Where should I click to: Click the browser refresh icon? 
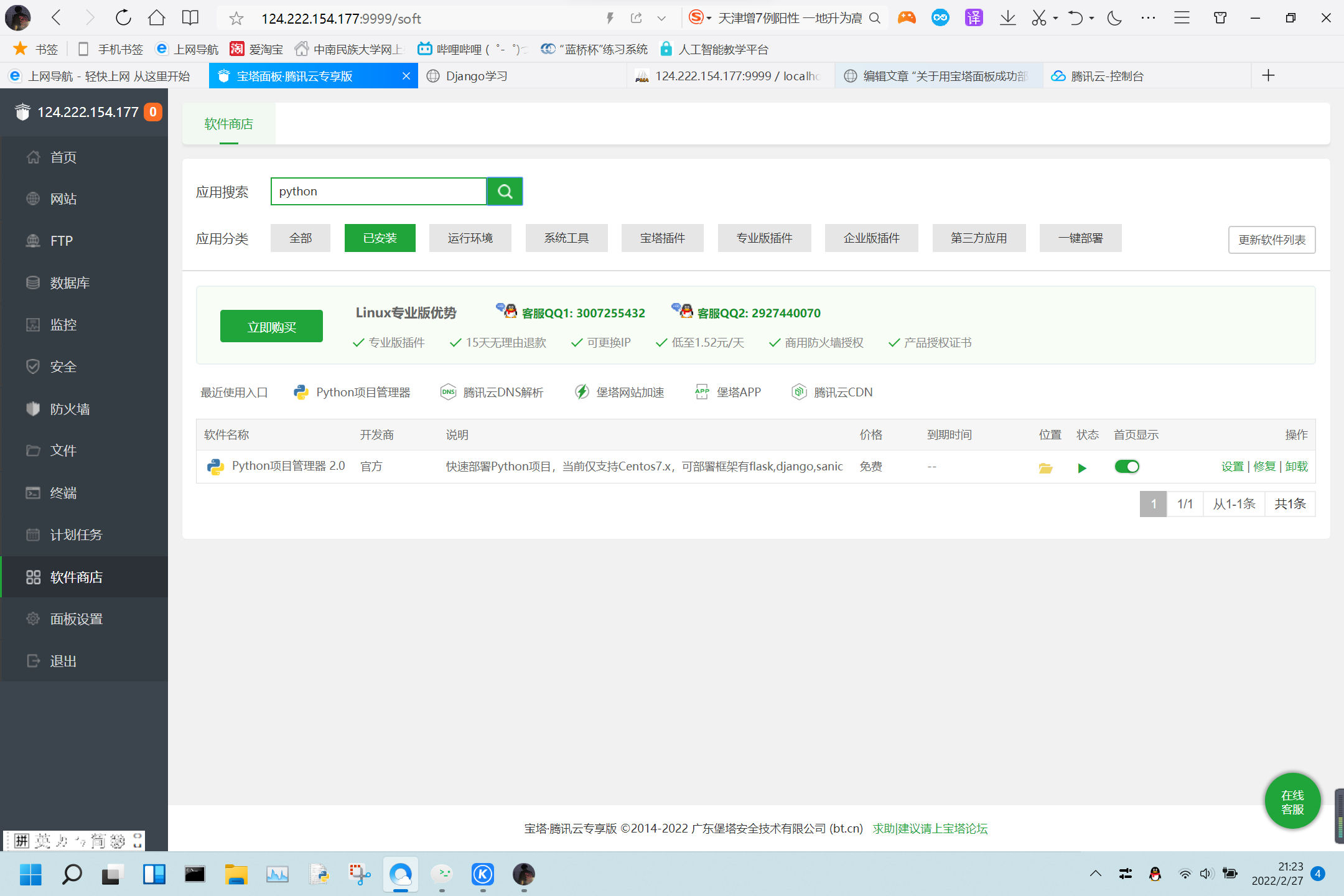(123, 18)
